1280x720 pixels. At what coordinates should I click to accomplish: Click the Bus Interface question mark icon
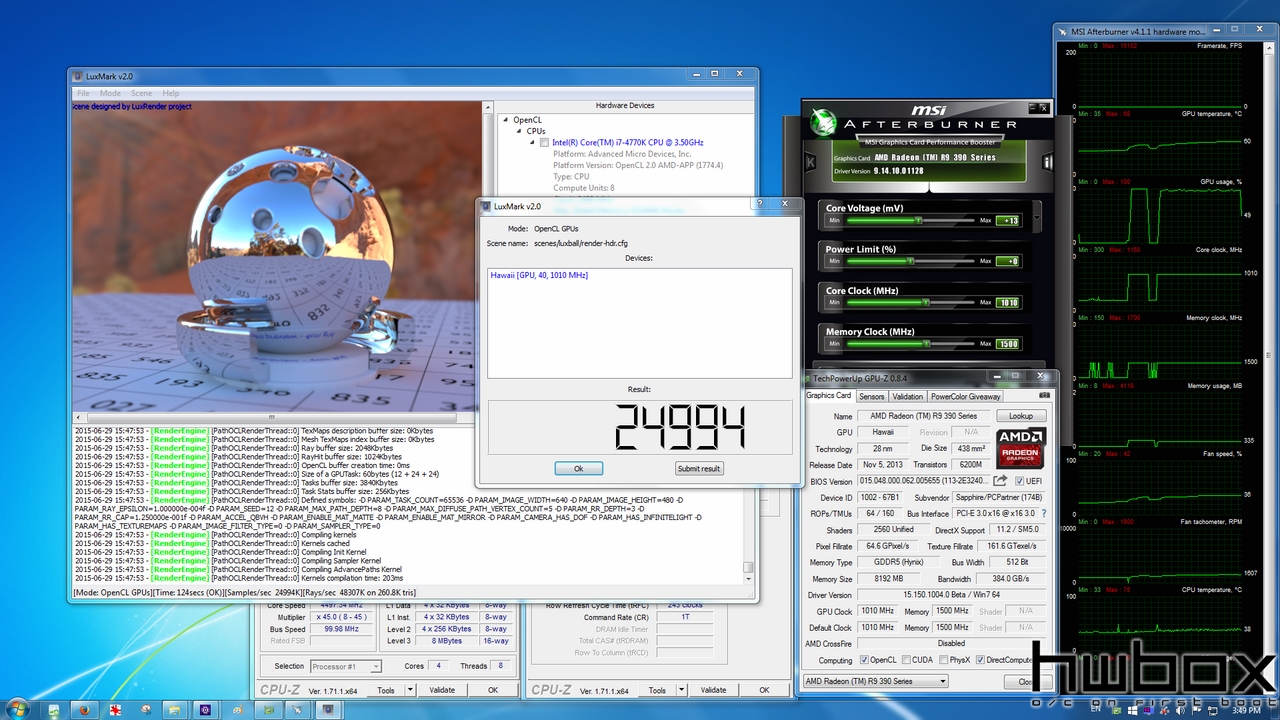click(x=1043, y=513)
